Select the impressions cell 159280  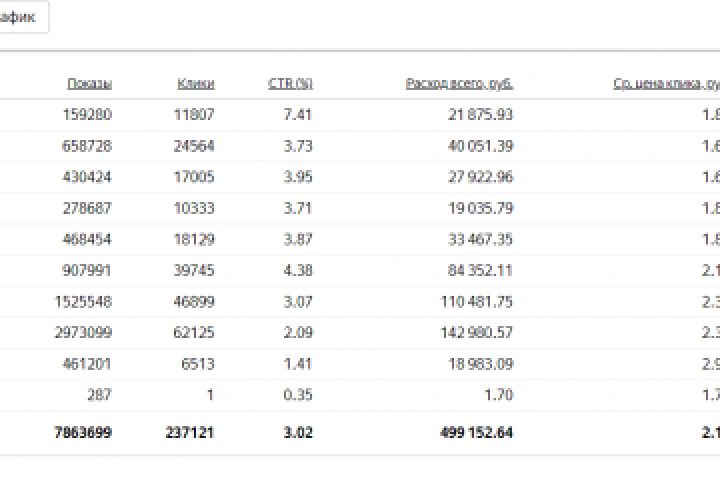pyautogui.click(x=87, y=115)
